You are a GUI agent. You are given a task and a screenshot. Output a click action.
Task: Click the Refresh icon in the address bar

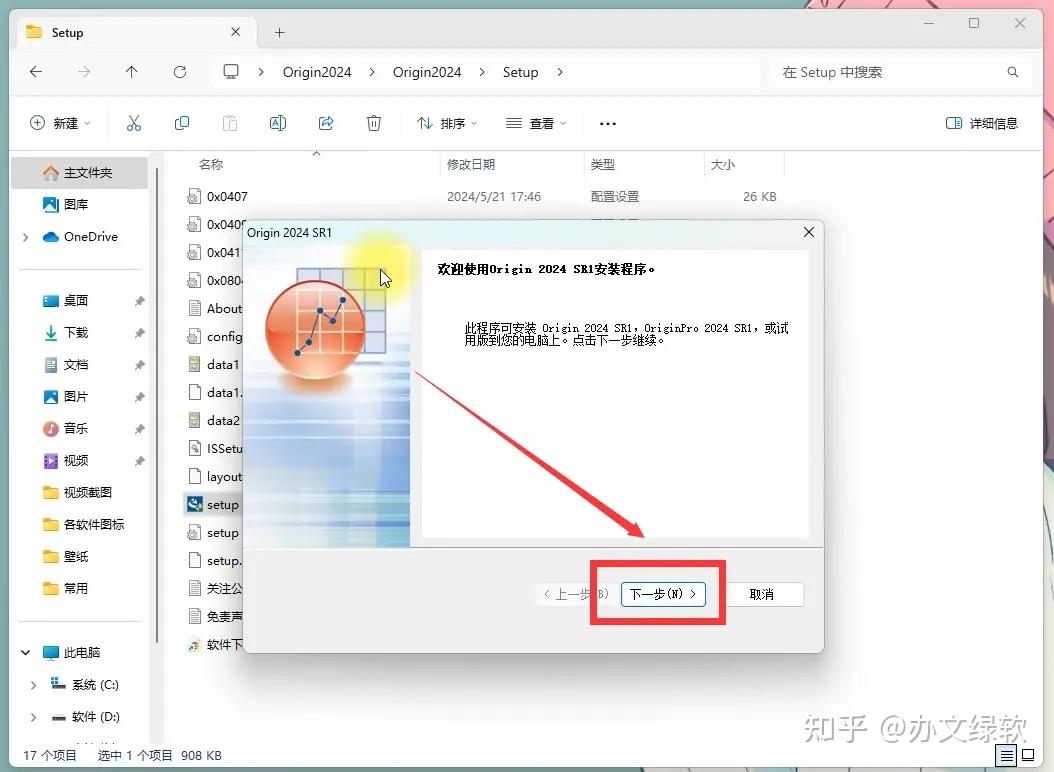coord(180,72)
